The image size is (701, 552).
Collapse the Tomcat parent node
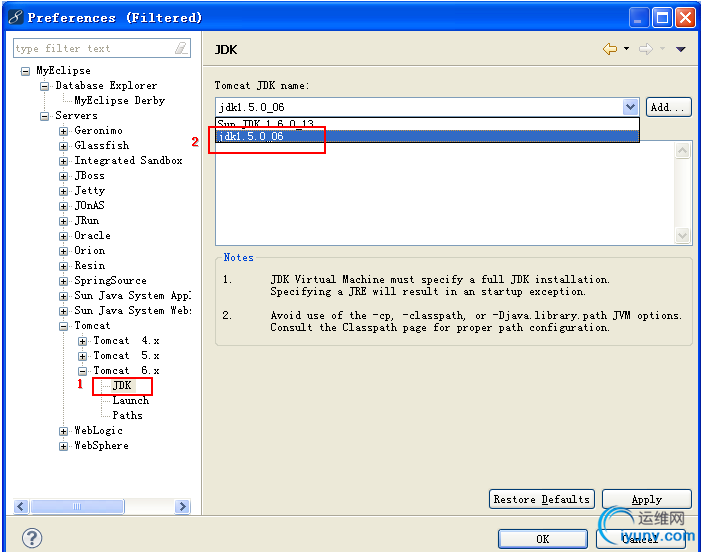coord(63,326)
